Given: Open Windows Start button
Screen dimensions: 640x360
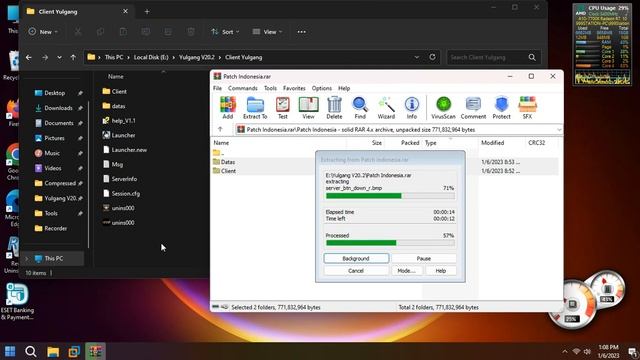Looking at the screenshot, I should point(10,351).
